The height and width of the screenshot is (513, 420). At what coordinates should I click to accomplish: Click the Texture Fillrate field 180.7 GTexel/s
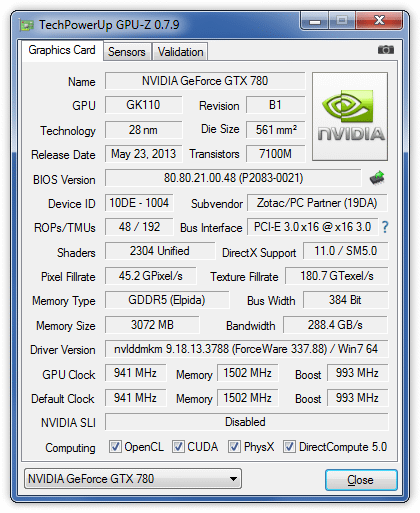[337, 276]
